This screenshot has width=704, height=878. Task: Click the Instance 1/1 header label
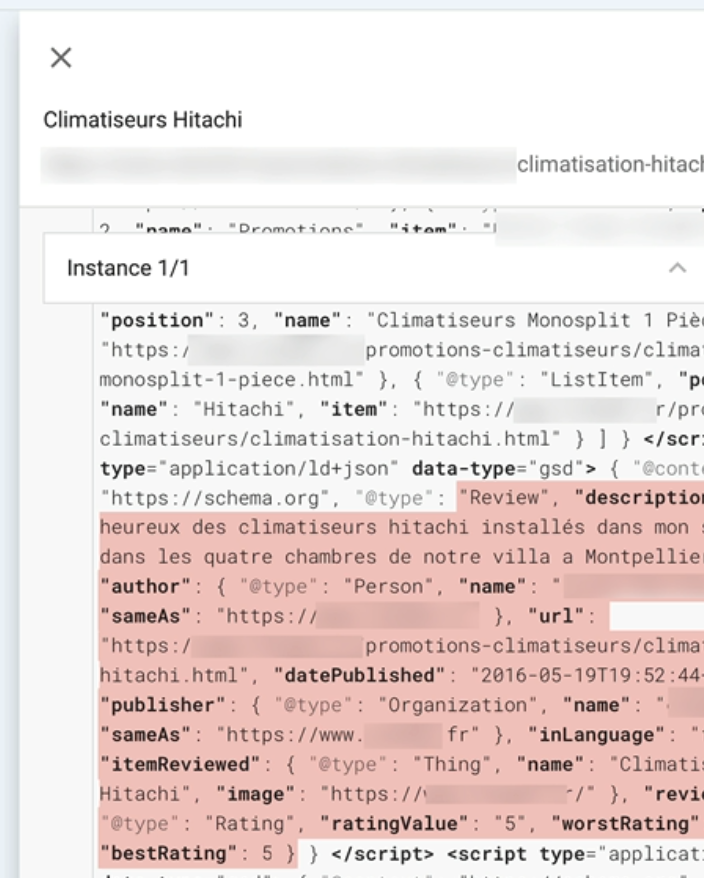(x=128, y=268)
